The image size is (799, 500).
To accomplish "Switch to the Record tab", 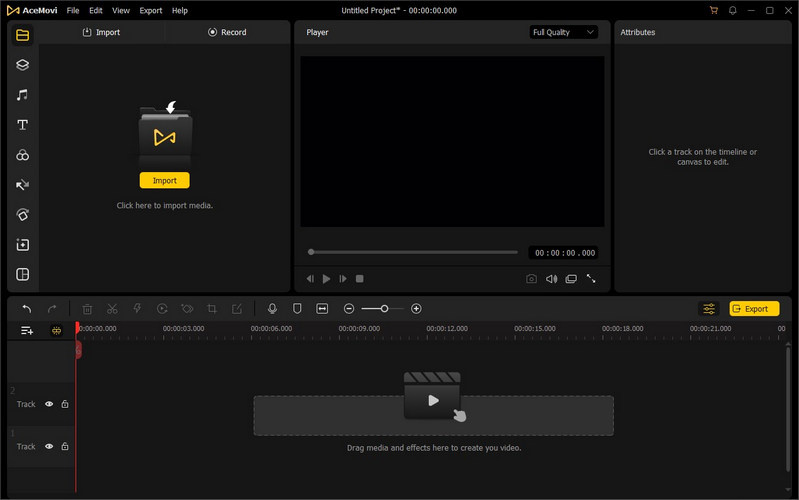I will click(x=227, y=32).
